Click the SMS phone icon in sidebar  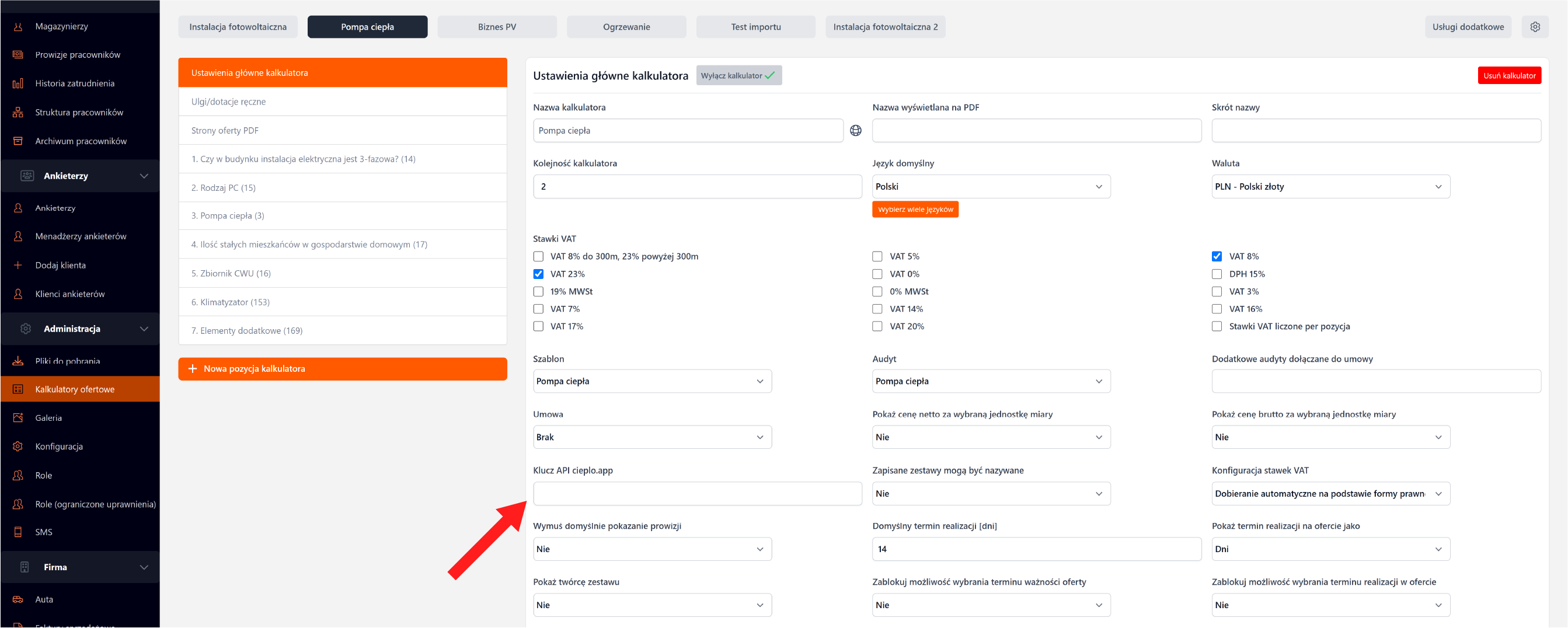18,532
